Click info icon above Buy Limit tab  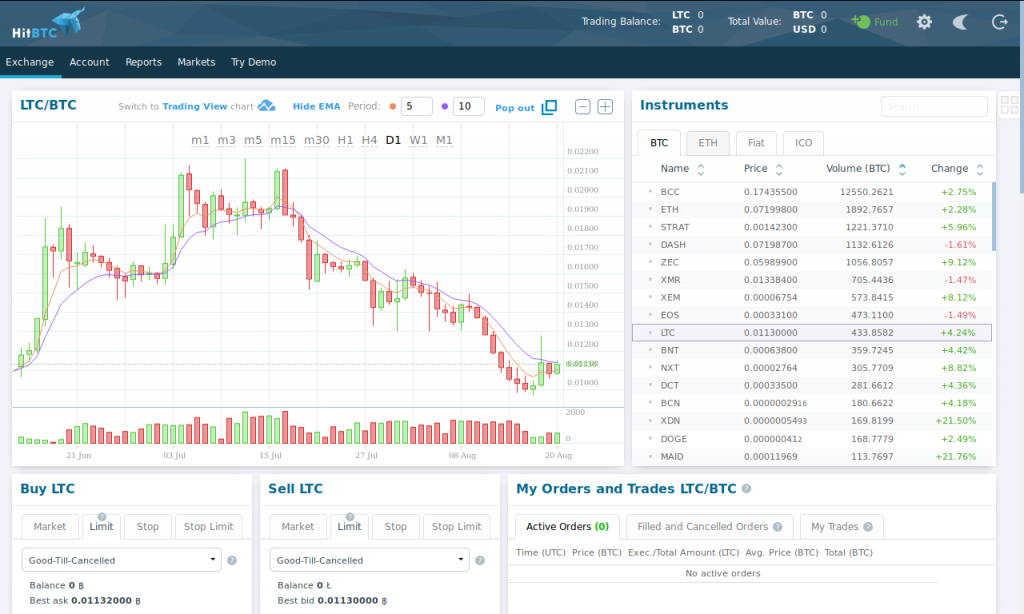tap(102, 517)
